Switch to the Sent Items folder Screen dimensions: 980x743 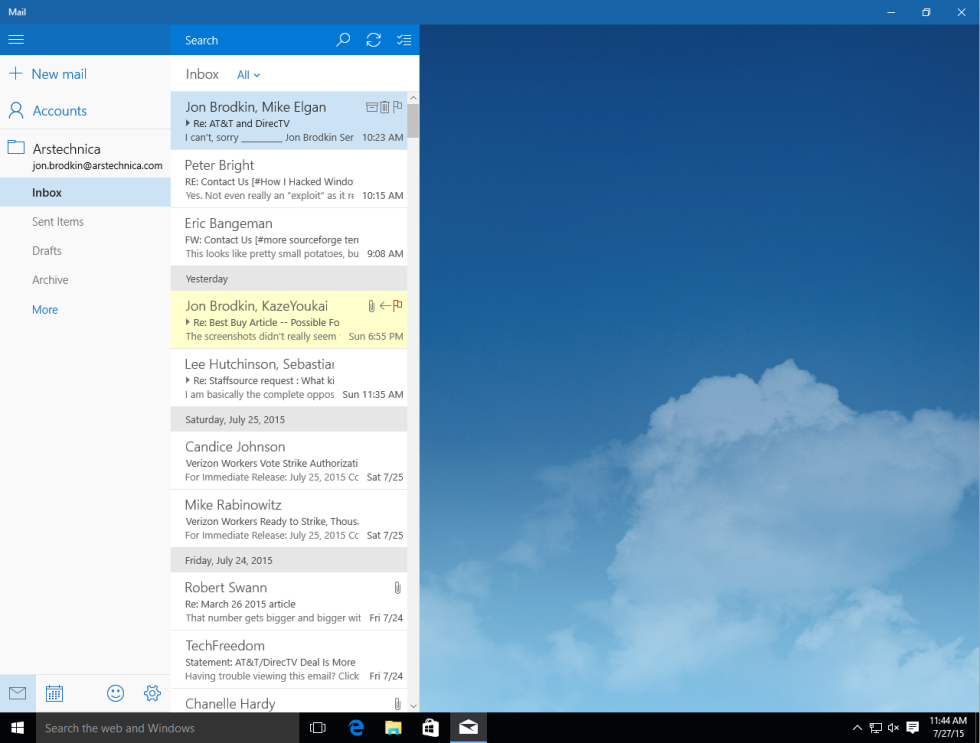click(57, 221)
